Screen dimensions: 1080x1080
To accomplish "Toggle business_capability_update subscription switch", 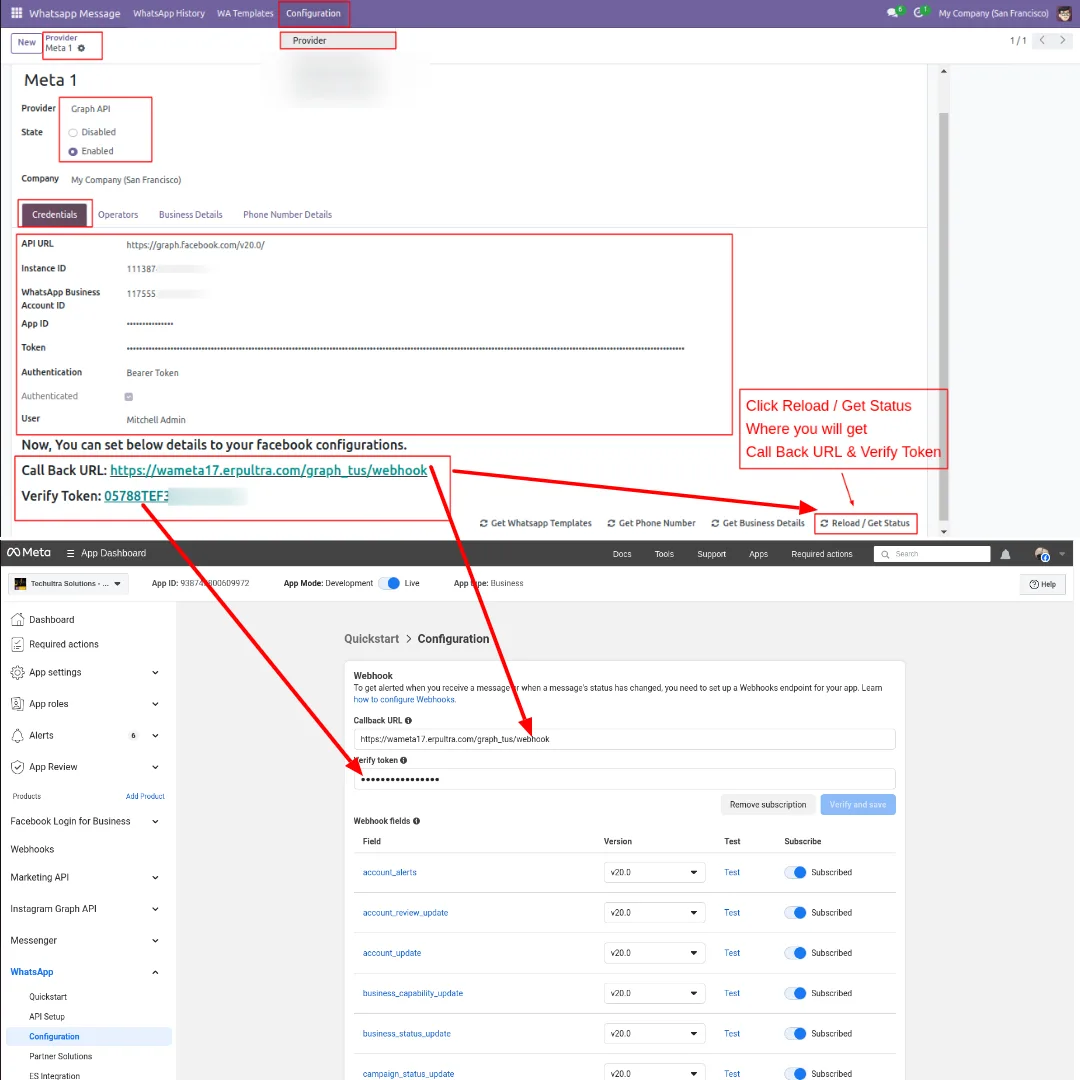I will pyautogui.click(x=795, y=993).
